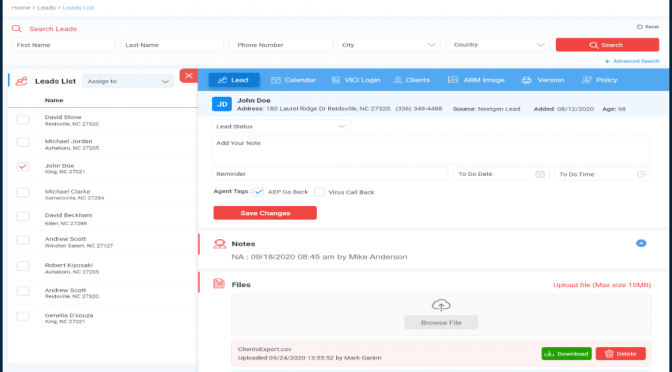This screenshot has height=372, width=672.
Task: Switch to the Calendar tab
Action: point(294,80)
